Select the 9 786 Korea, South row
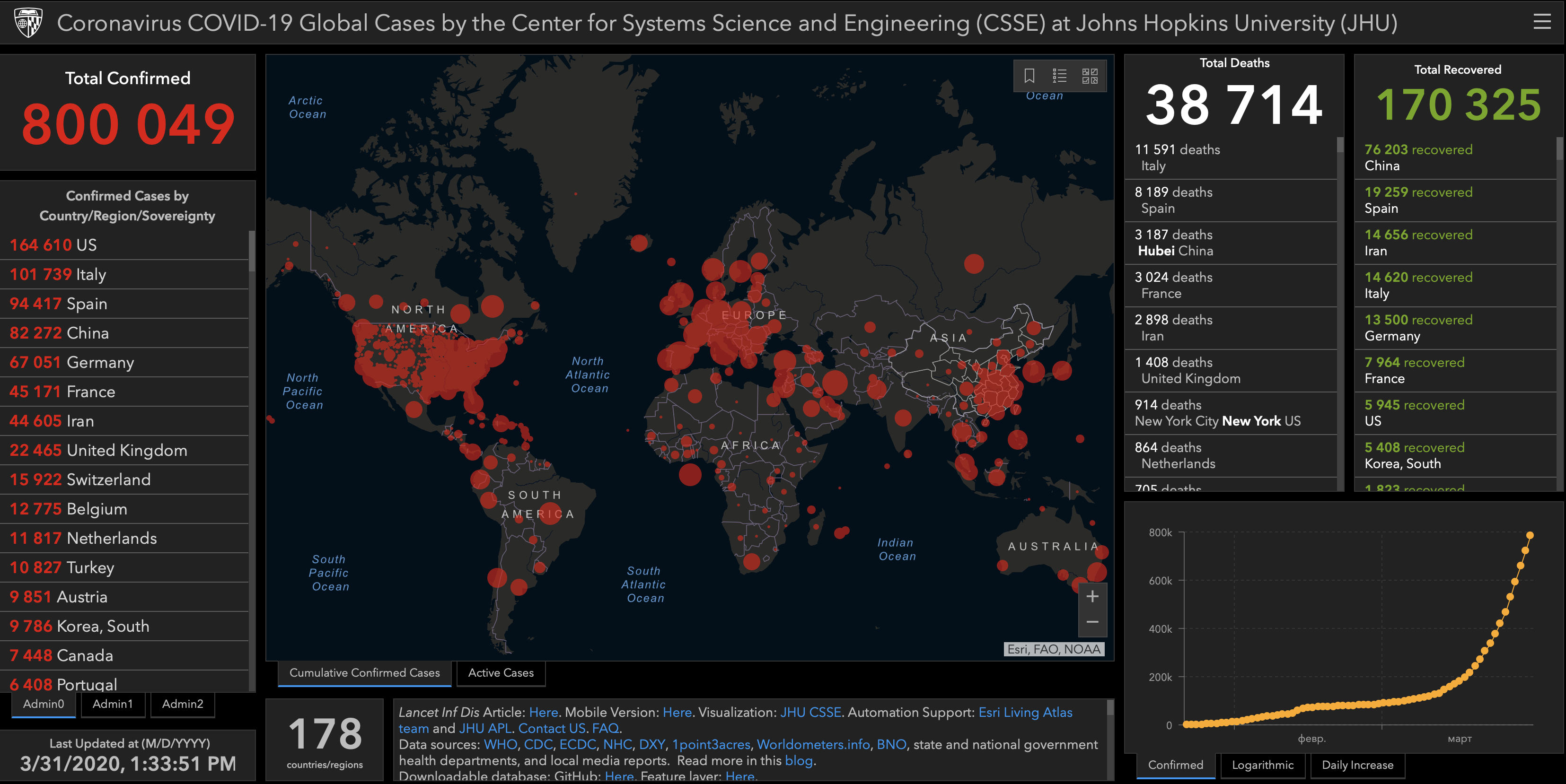Screen dimensions: 1566x784 124,626
